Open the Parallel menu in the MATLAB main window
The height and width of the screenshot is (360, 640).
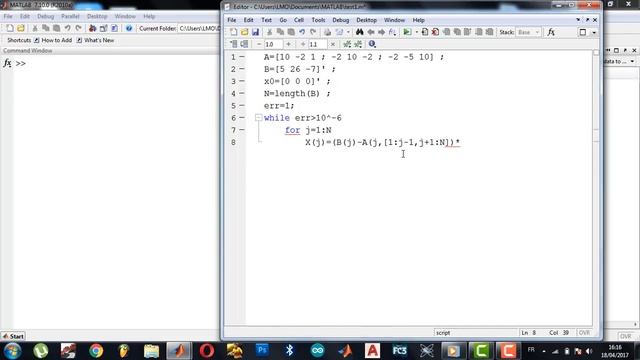(70, 16)
